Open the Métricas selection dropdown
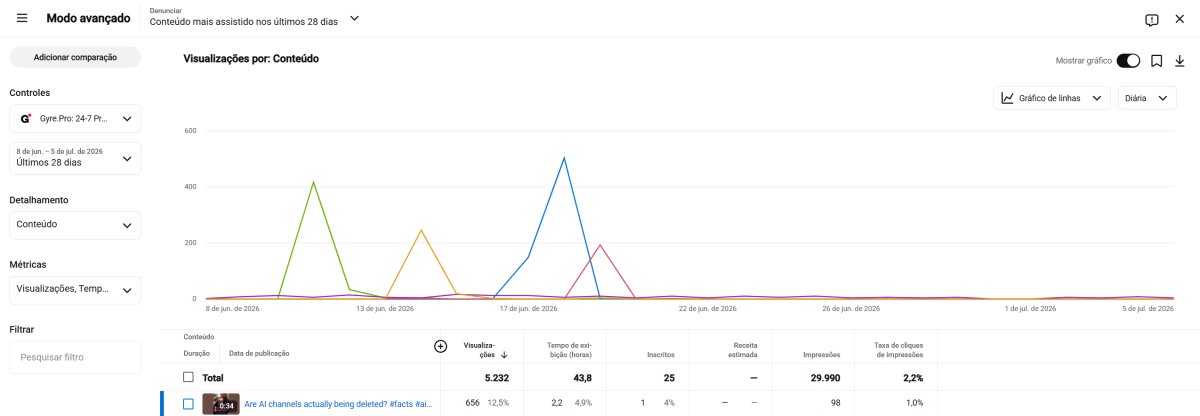 [75, 290]
